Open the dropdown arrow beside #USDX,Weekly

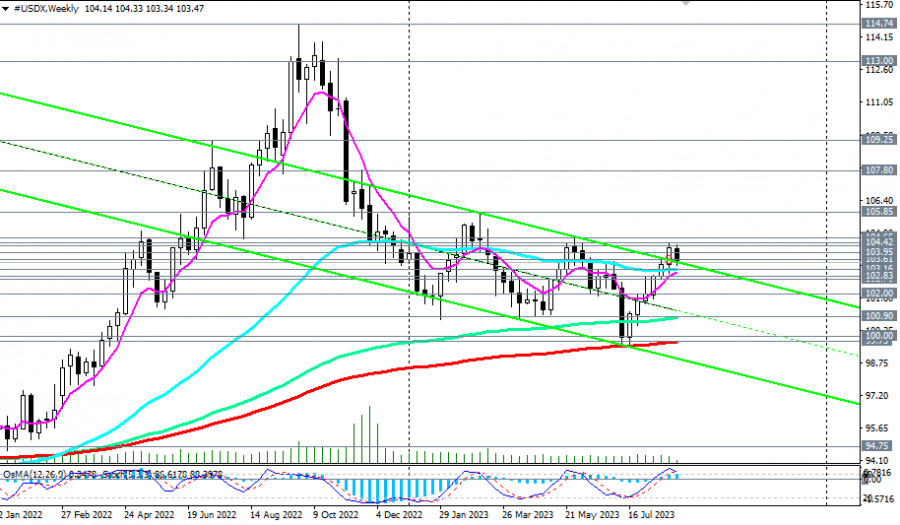click(6, 9)
